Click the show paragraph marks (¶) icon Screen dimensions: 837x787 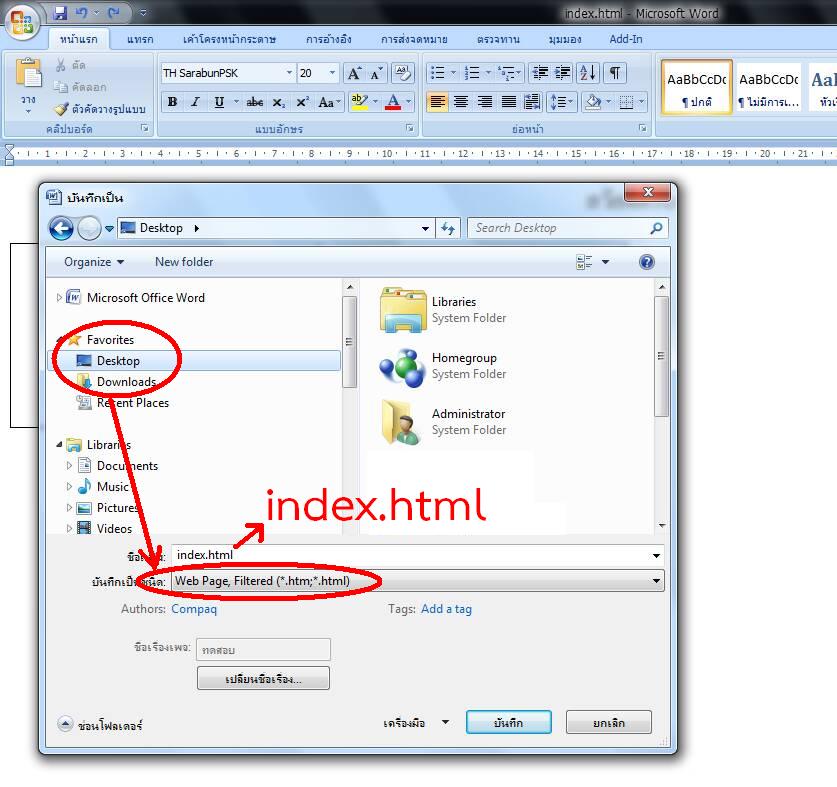615,73
